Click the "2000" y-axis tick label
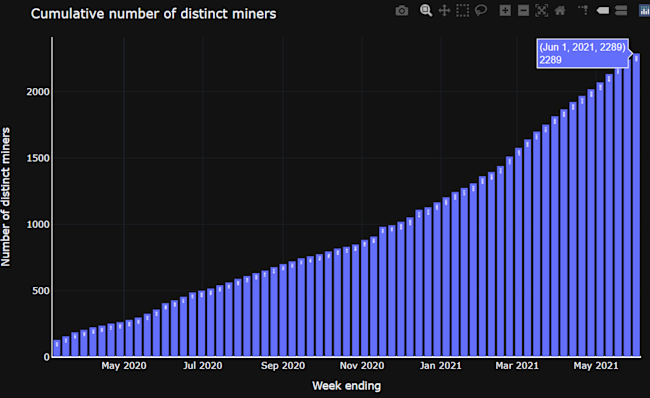The height and width of the screenshot is (398, 650). (38, 92)
